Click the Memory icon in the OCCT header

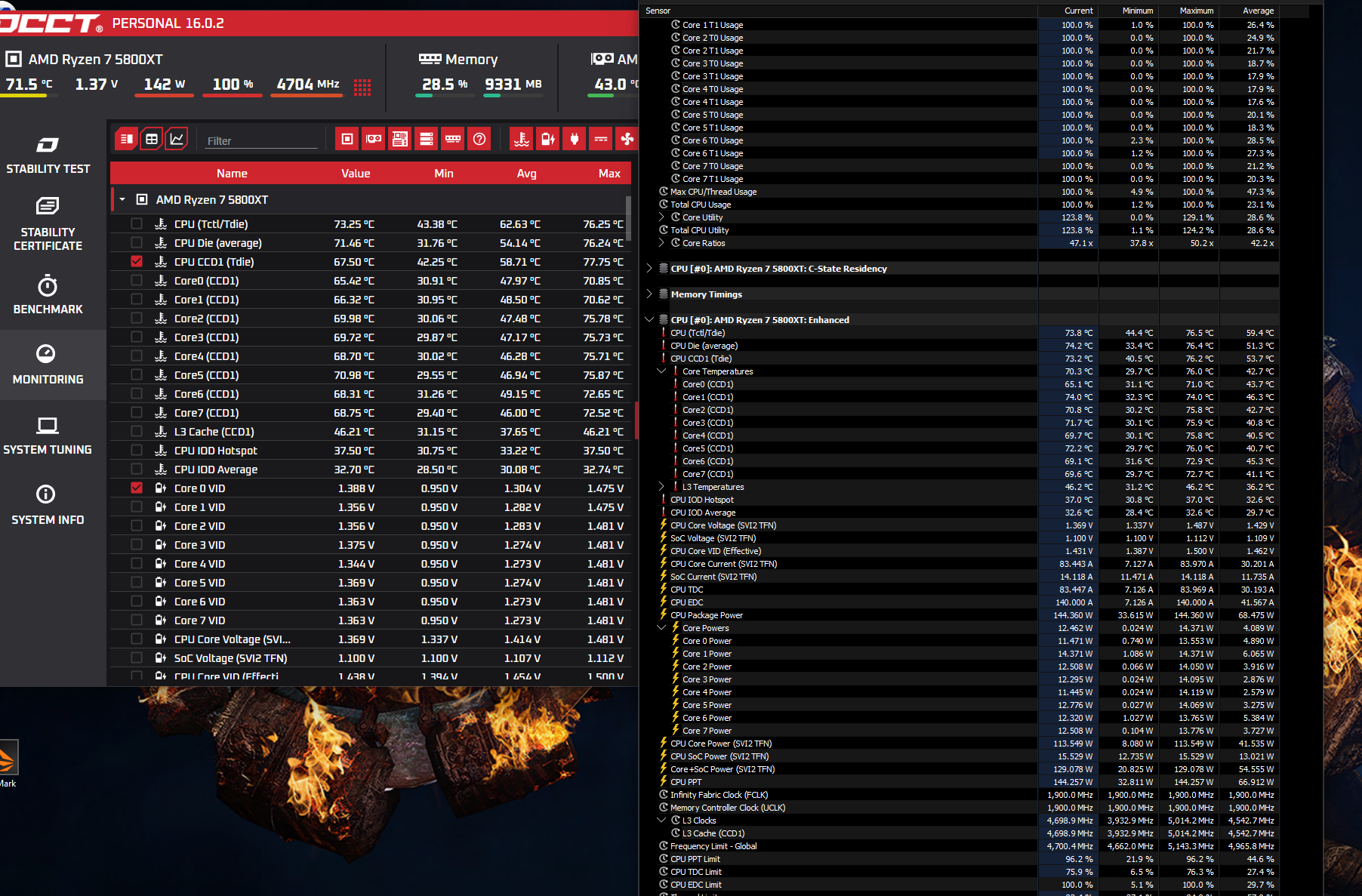430,59
